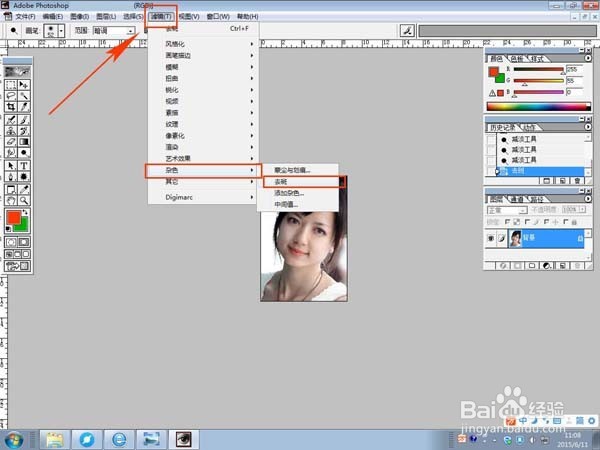Click the G channel slider

tap(538, 81)
